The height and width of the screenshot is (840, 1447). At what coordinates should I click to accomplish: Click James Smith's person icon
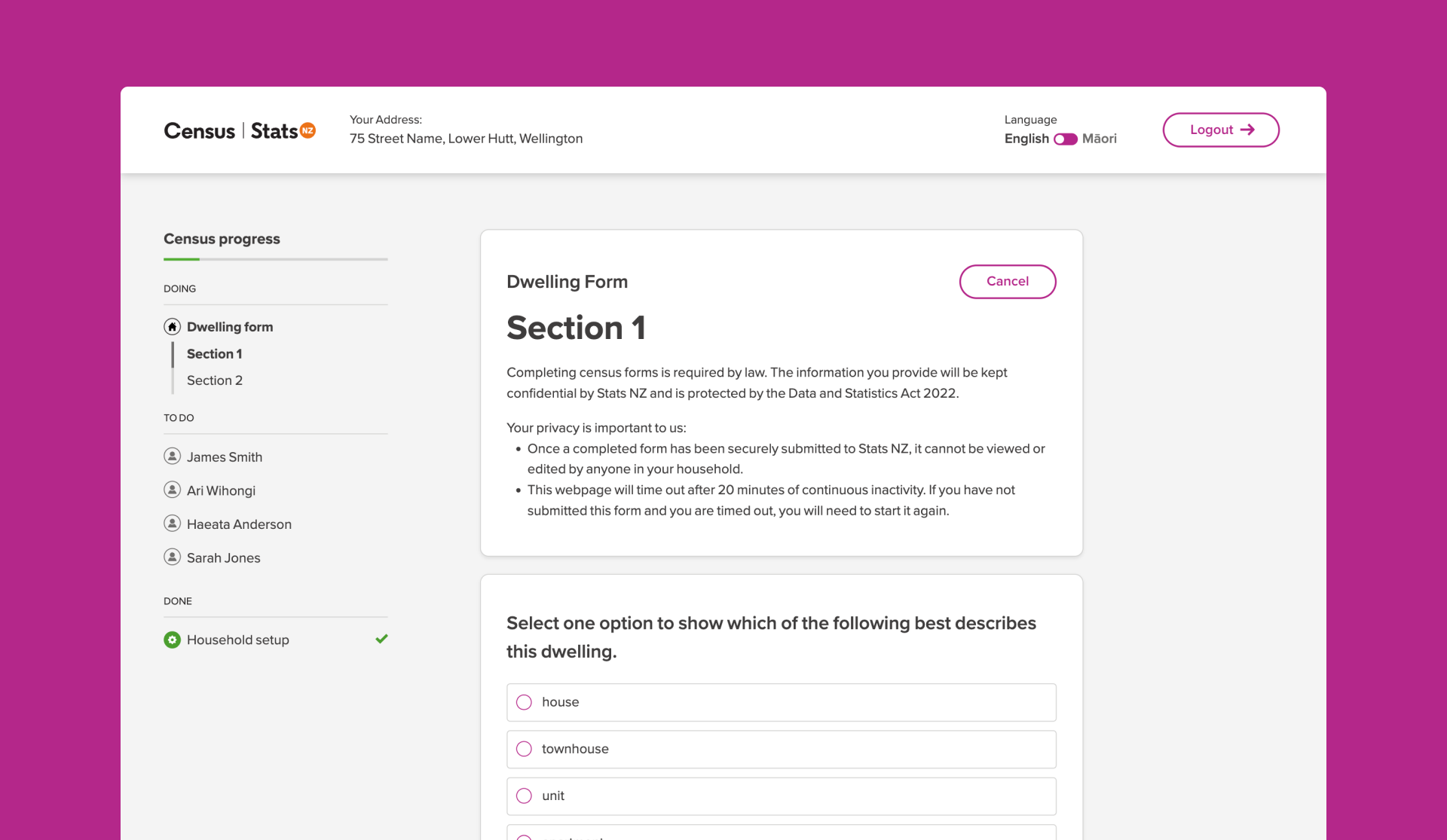point(172,456)
